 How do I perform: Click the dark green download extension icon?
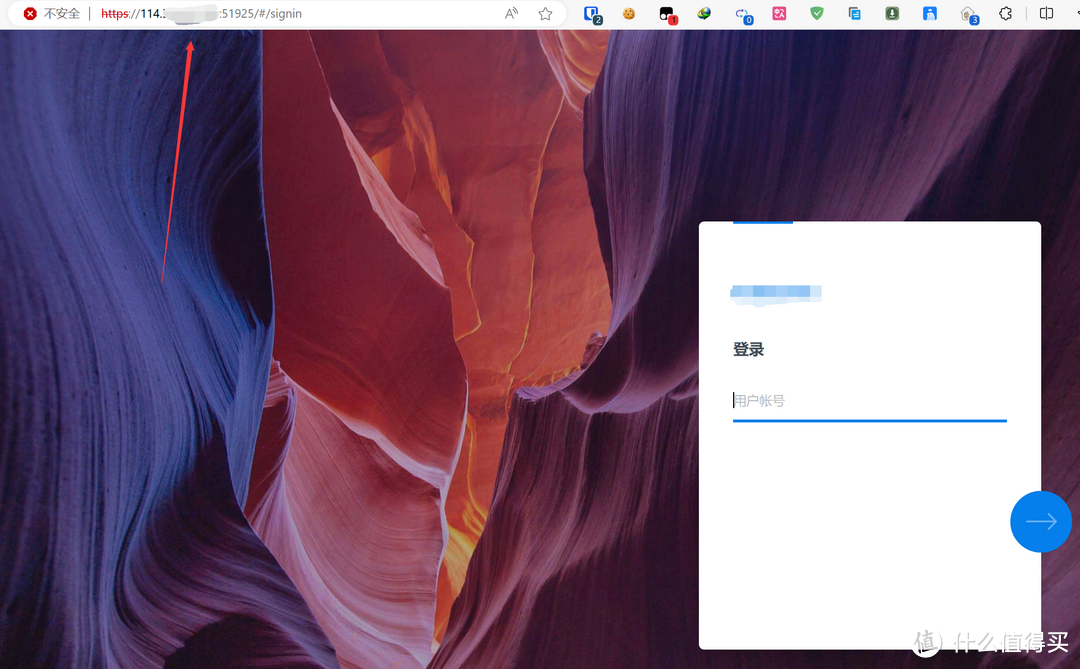pyautogui.click(x=892, y=14)
